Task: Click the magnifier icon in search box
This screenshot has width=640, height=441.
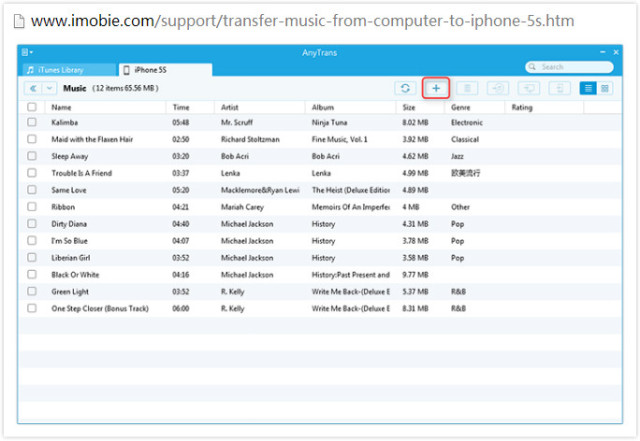Action: click(532, 67)
